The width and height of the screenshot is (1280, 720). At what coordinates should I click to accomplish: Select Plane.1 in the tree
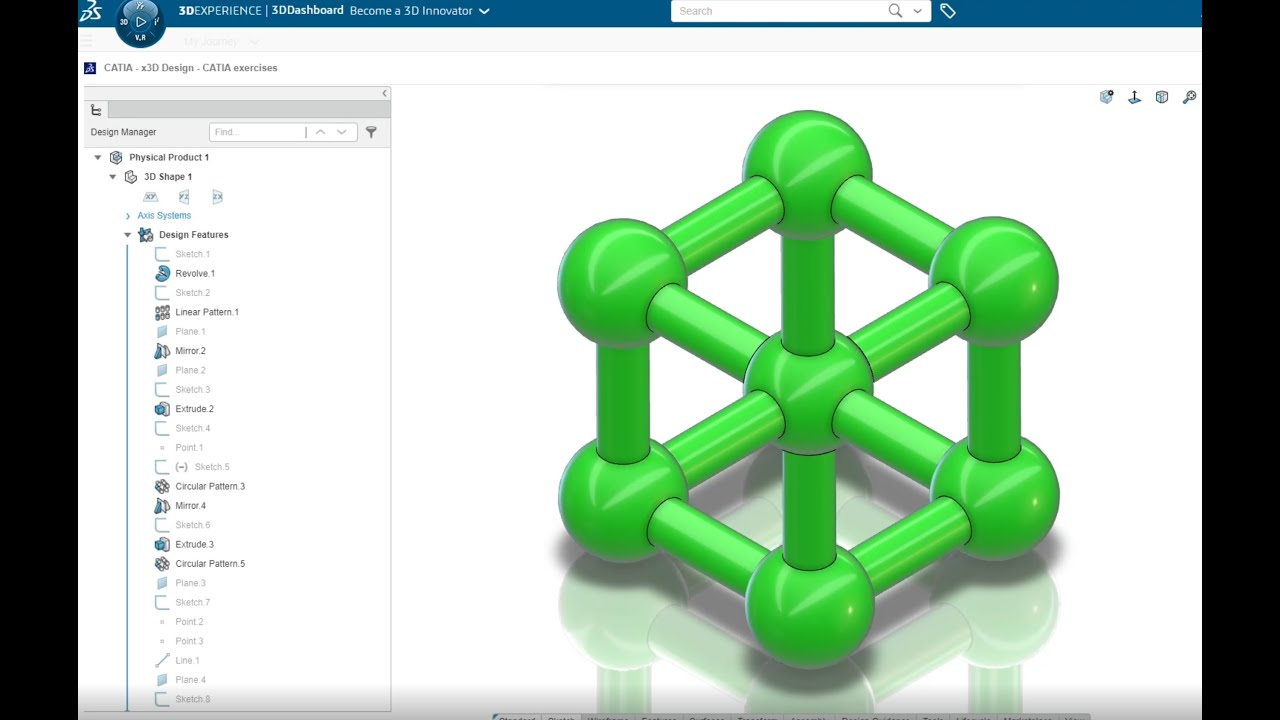coord(190,332)
